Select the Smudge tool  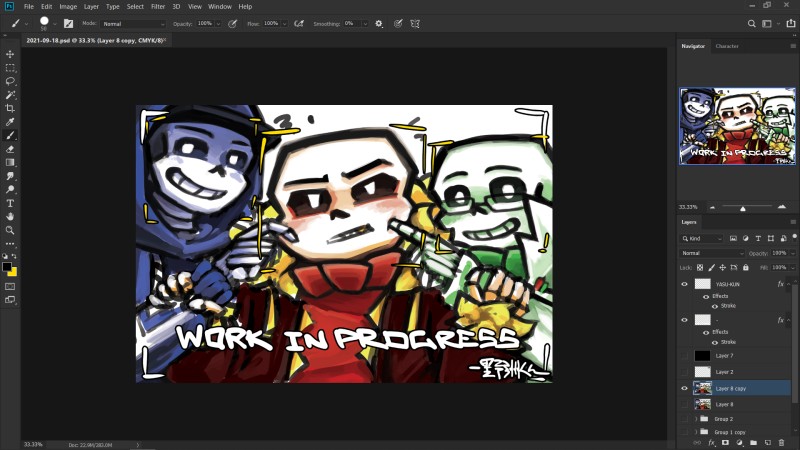click(x=10, y=176)
